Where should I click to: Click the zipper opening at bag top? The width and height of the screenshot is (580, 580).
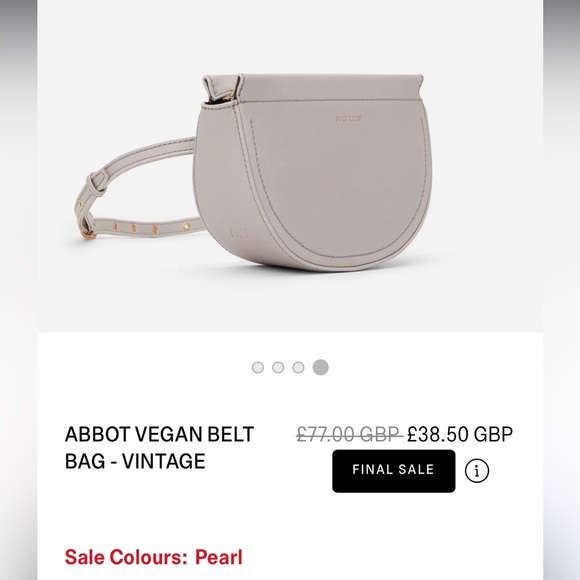[221, 97]
